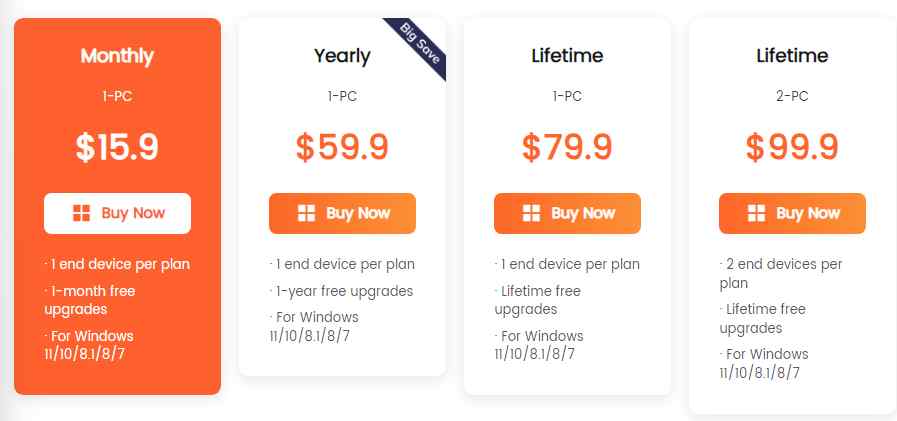Image resolution: width=897 pixels, height=421 pixels.
Task: Select the Yearly plan heading
Action: click(342, 56)
